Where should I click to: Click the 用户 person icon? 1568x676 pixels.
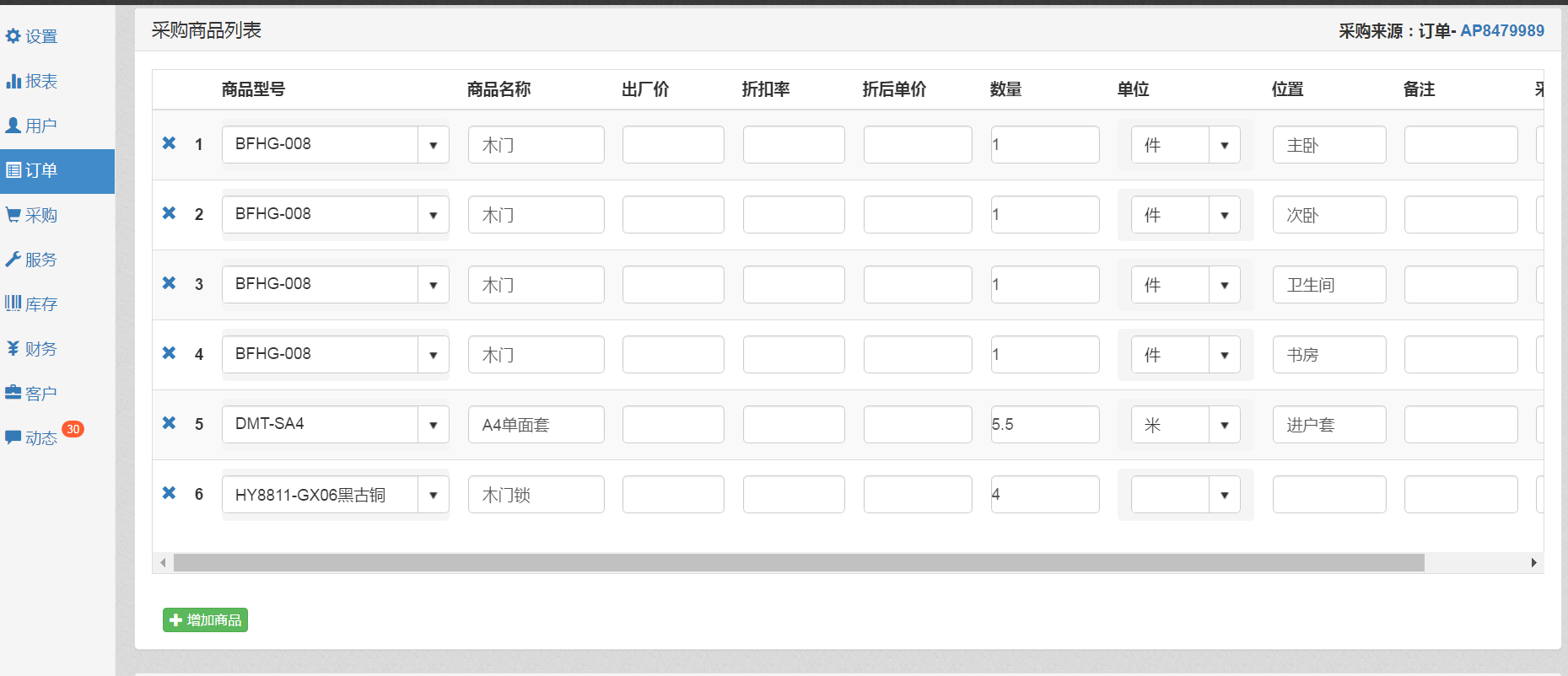13,126
